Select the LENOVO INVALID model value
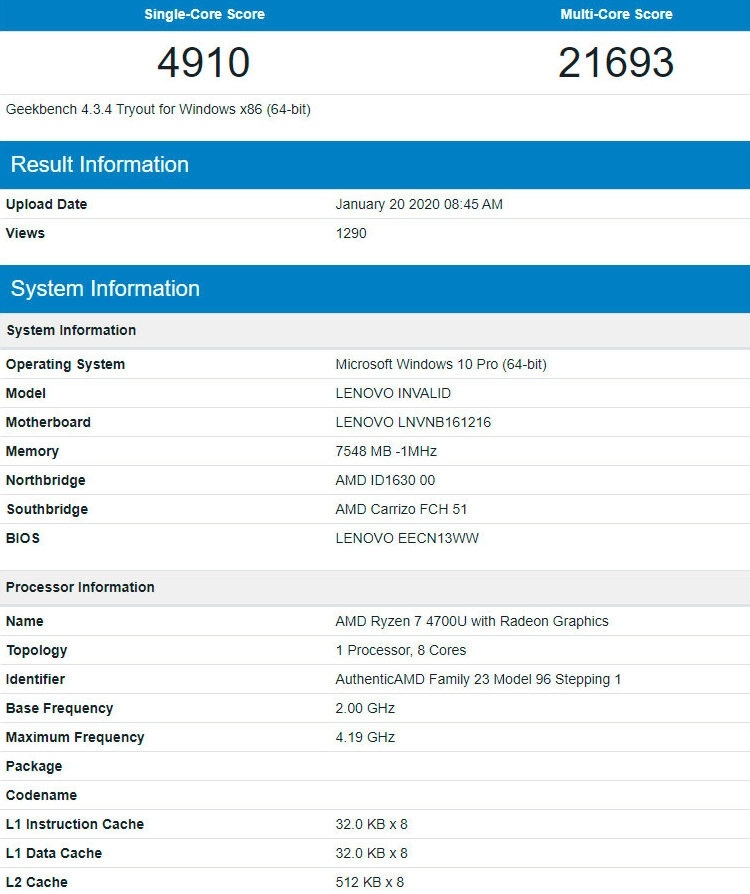 click(x=393, y=393)
